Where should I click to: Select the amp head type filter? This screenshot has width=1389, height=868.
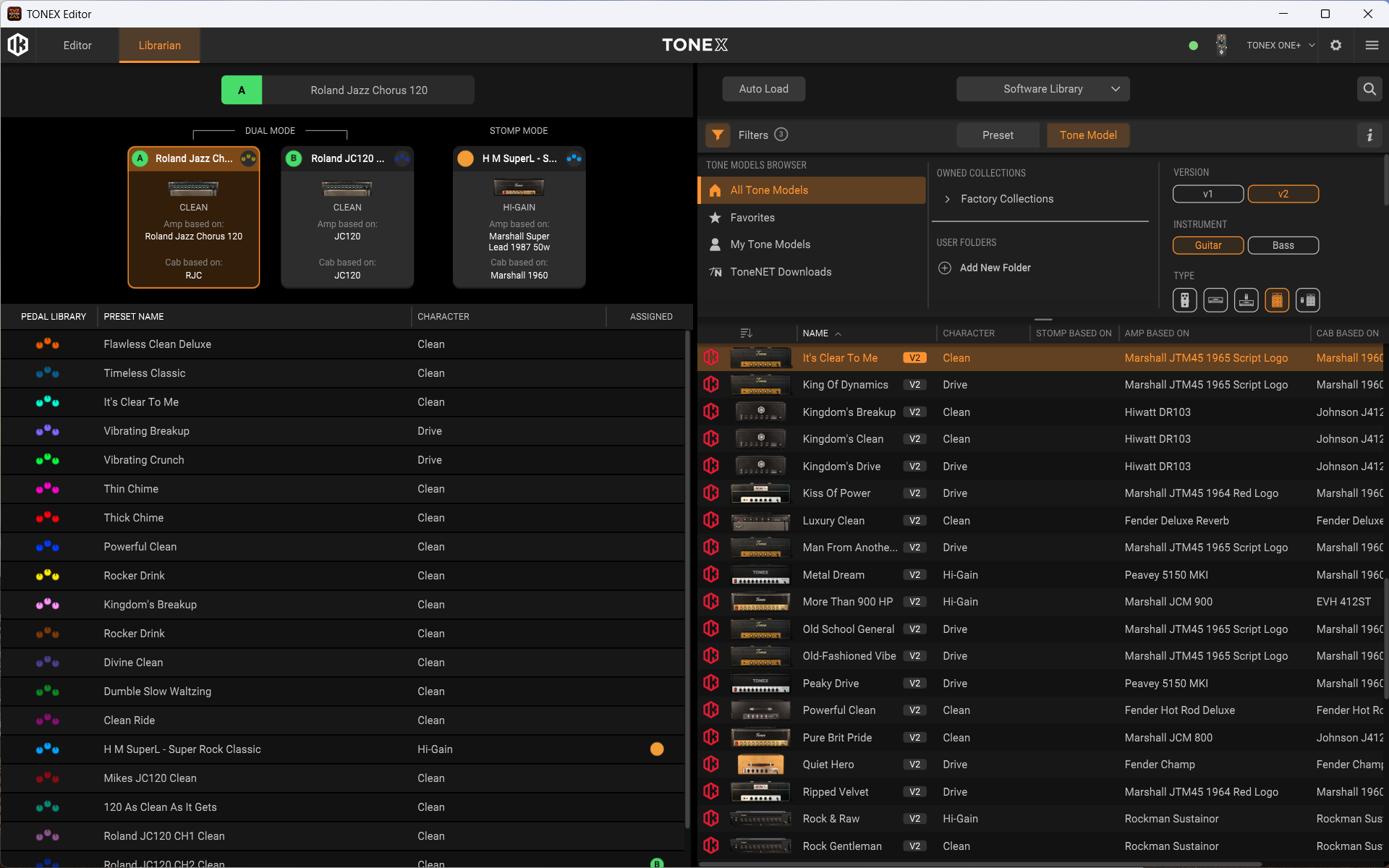click(1215, 300)
